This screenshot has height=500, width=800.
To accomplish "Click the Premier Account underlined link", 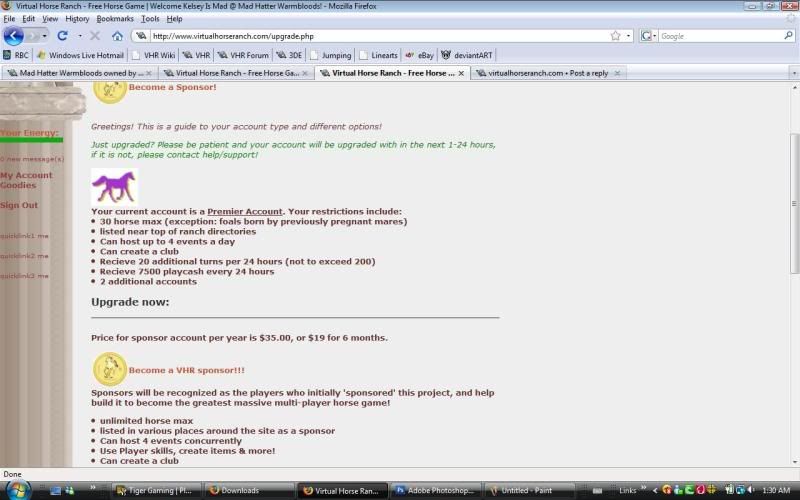I will tap(244, 211).
